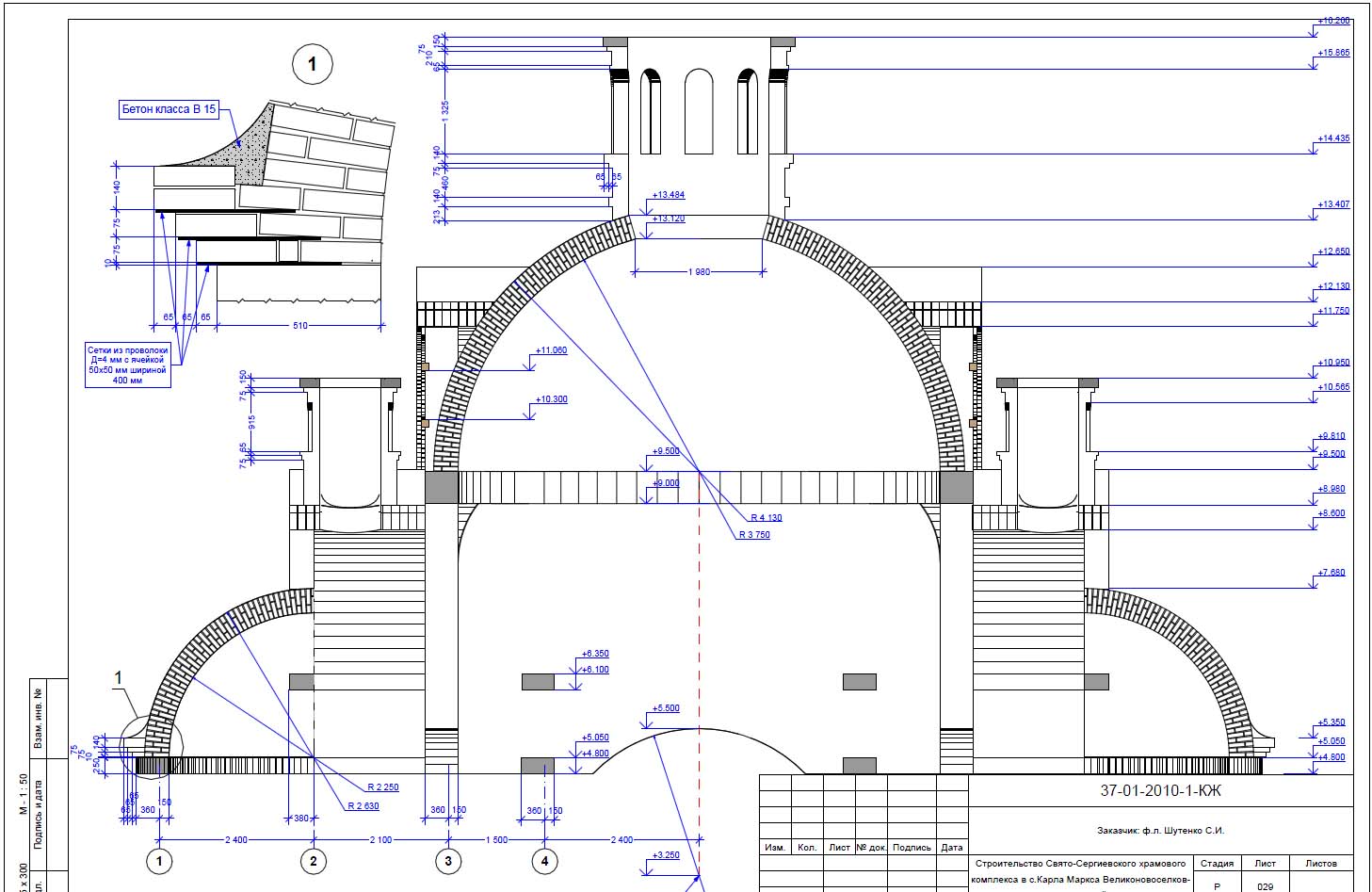Select the 'Кол.' revision column header
Image resolution: width=1372 pixels, height=892 pixels.
[x=807, y=848]
